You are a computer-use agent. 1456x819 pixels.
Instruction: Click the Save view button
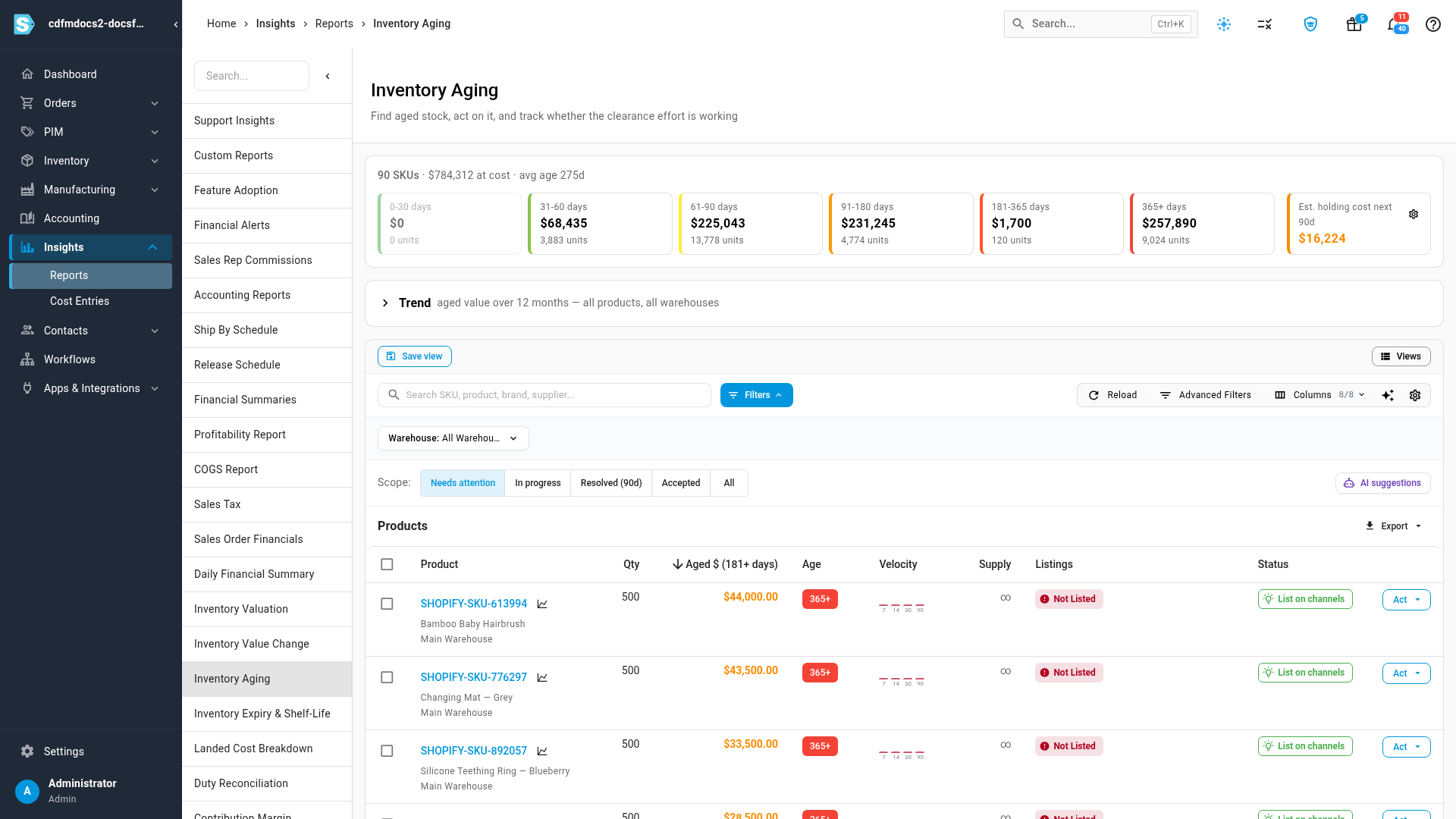pyautogui.click(x=415, y=356)
